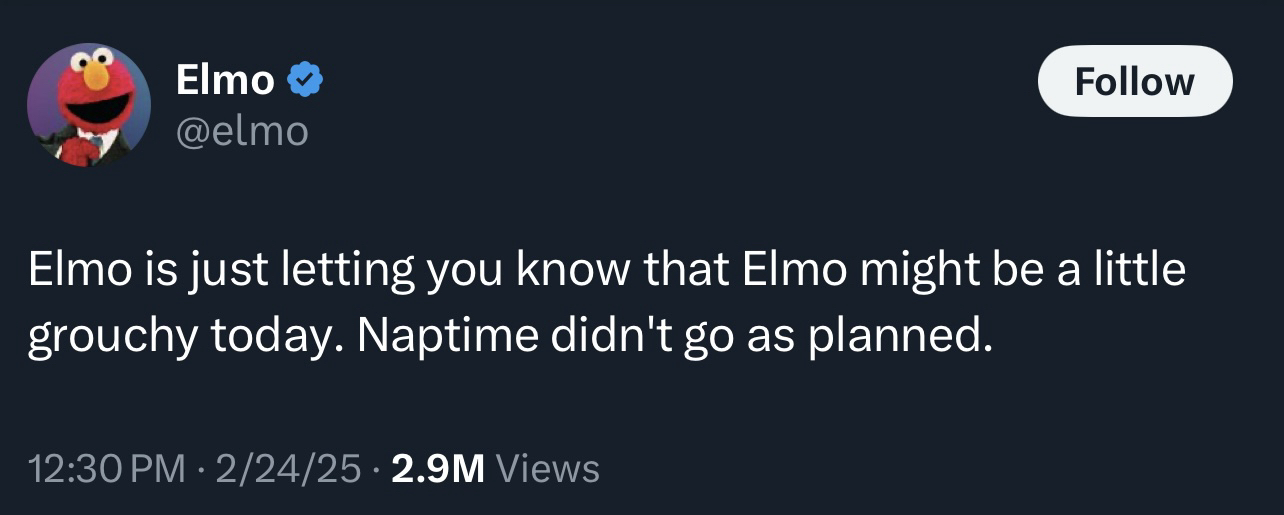Viewport: 1284px width, 515px height.
Task: Click the 2.9M view count number
Action: point(437,467)
